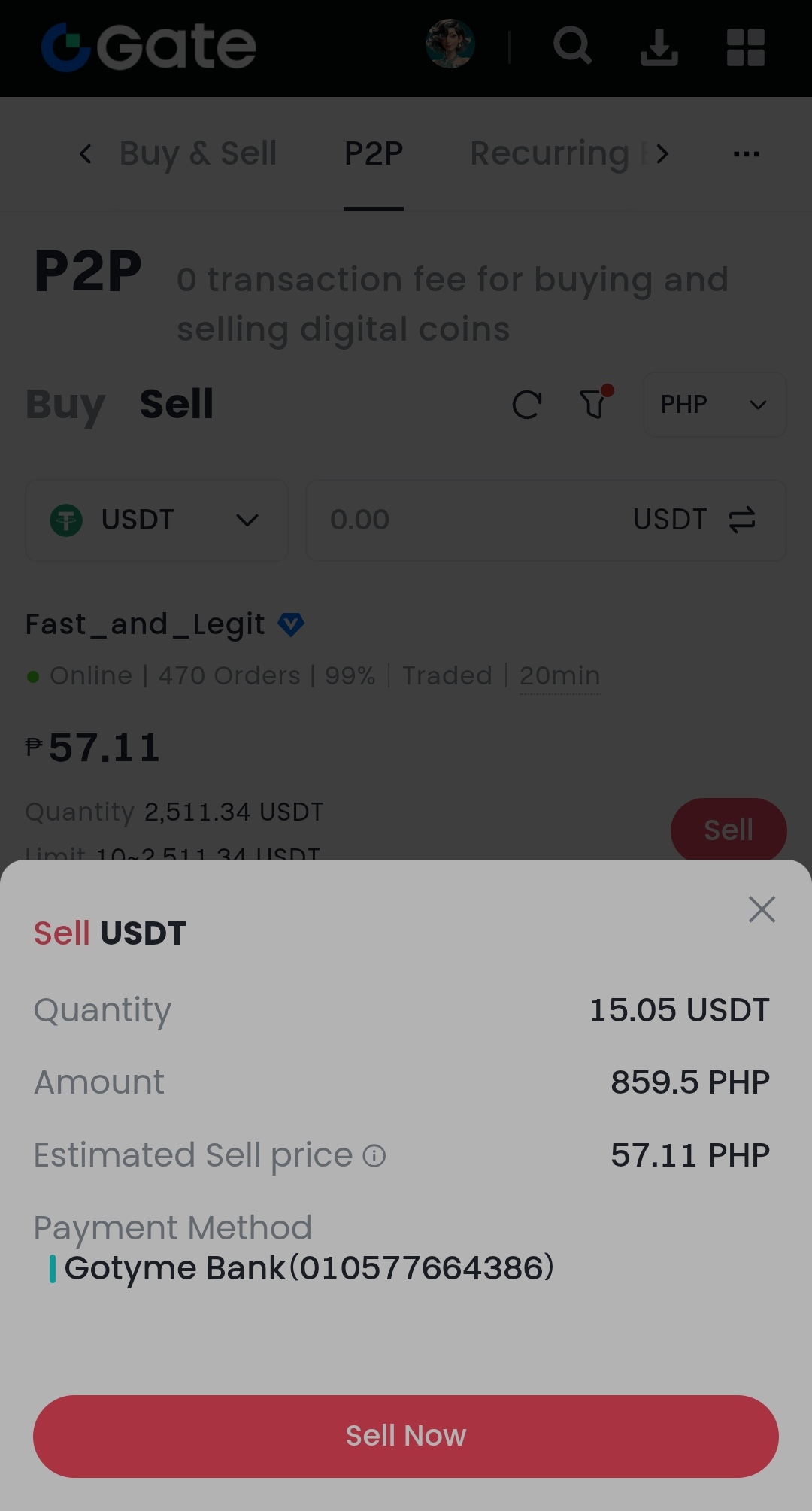The height and width of the screenshot is (1511, 812).
Task: Expand the PHP currency dropdown
Action: [715, 405]
